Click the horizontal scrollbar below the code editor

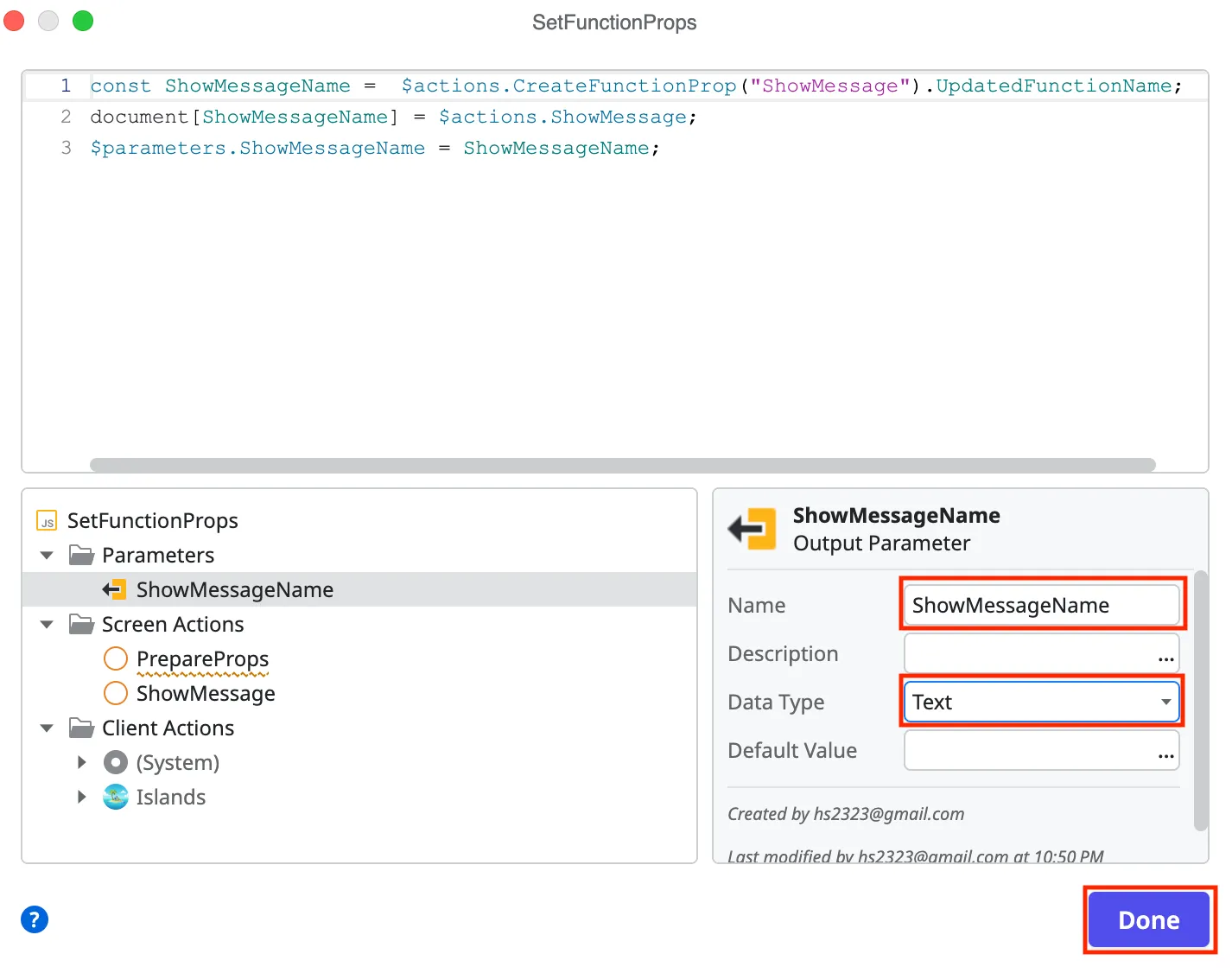[x=620, y=465]
